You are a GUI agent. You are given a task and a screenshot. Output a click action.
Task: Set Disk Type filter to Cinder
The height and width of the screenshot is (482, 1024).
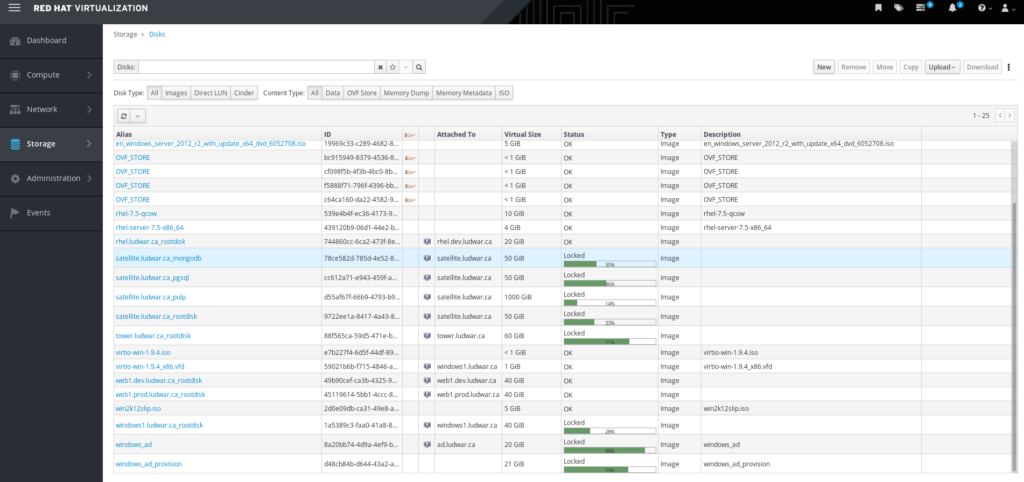point(244,93)
